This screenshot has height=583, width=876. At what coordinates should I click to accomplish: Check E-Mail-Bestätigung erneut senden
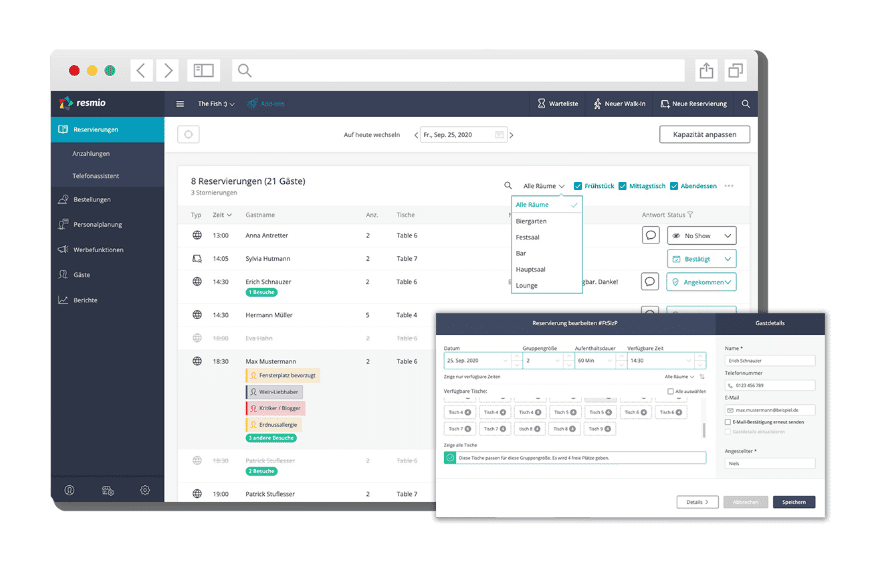[x=727, y=422]
